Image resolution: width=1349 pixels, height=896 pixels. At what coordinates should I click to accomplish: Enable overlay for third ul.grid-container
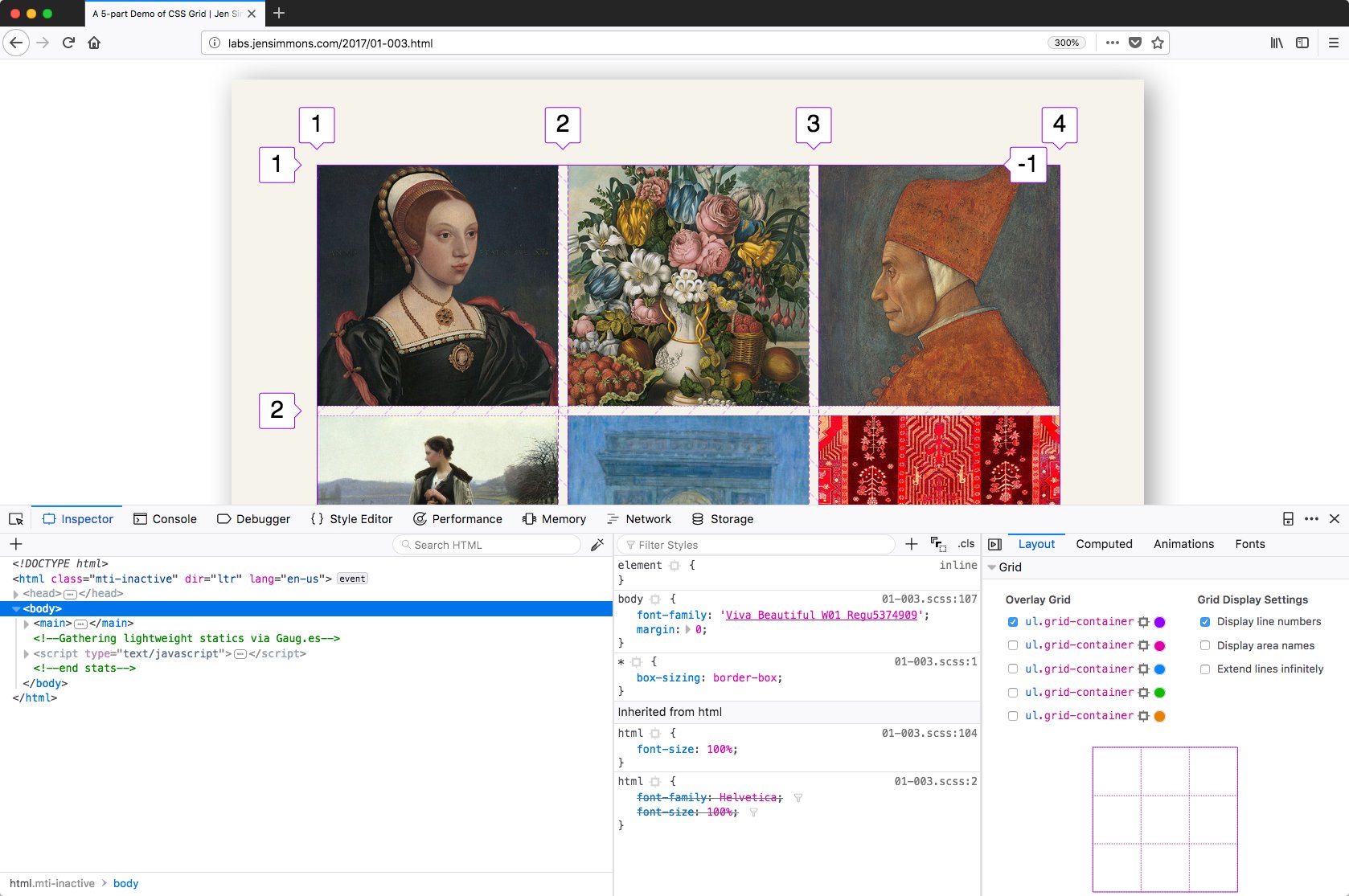point(1013,669)
